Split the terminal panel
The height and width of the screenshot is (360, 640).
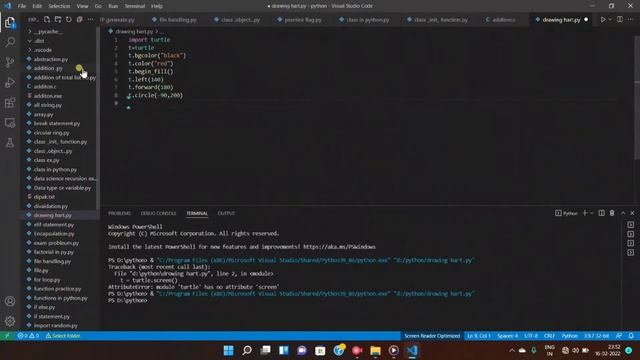tap(601, 213)
